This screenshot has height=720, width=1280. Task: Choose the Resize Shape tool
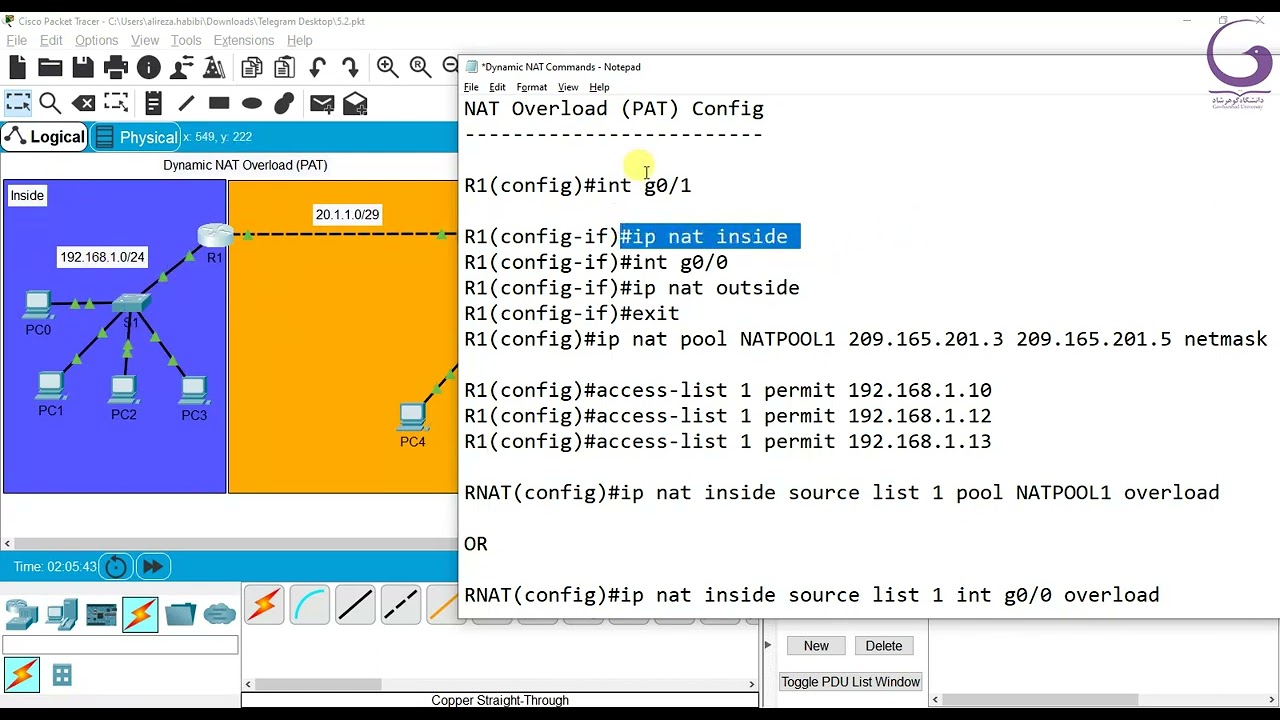[116, 103]
